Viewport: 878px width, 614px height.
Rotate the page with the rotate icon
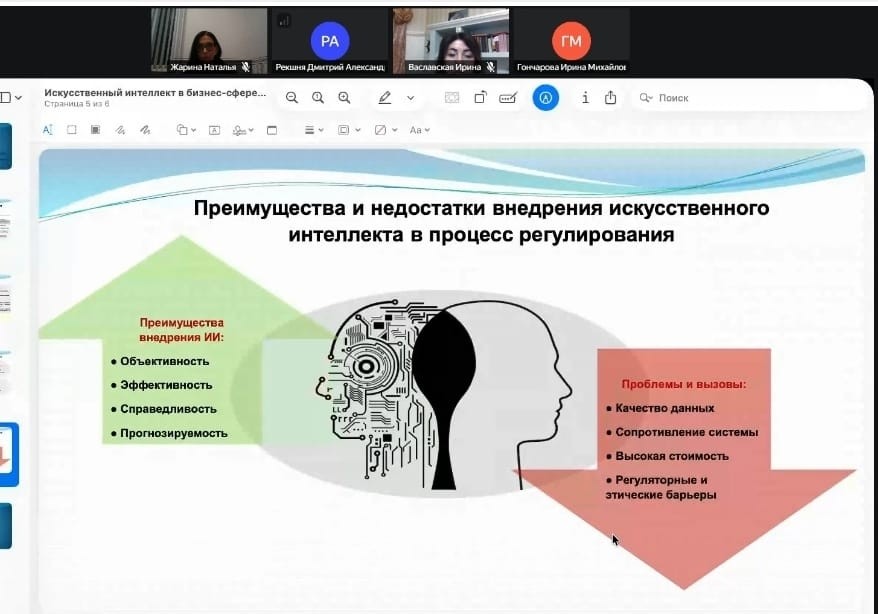pos(480,98)
